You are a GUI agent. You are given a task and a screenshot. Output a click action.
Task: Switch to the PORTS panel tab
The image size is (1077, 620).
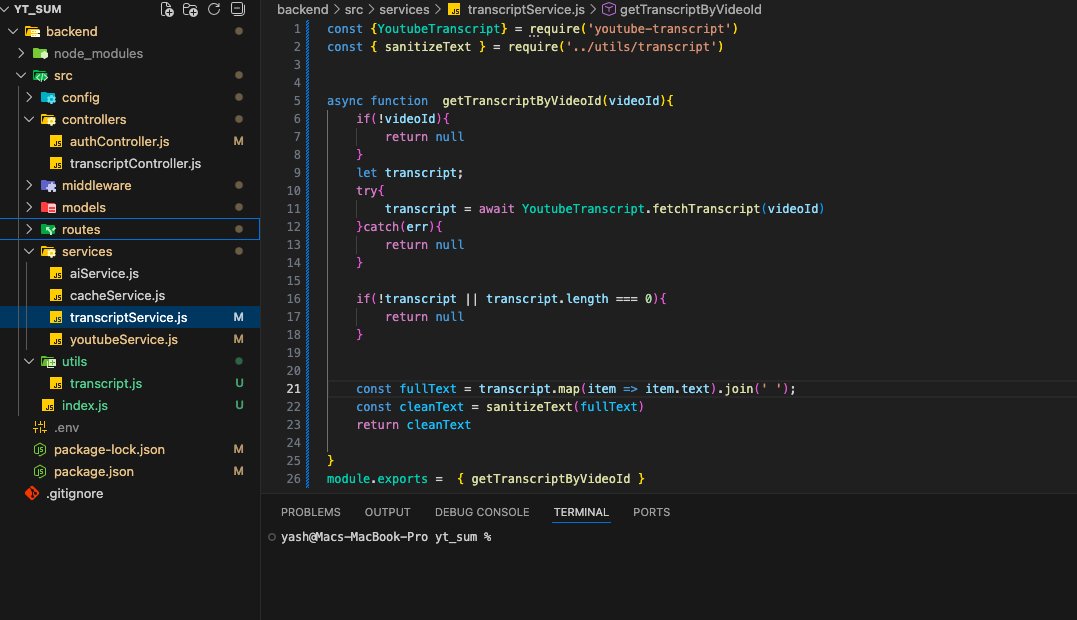coord(651,512)
